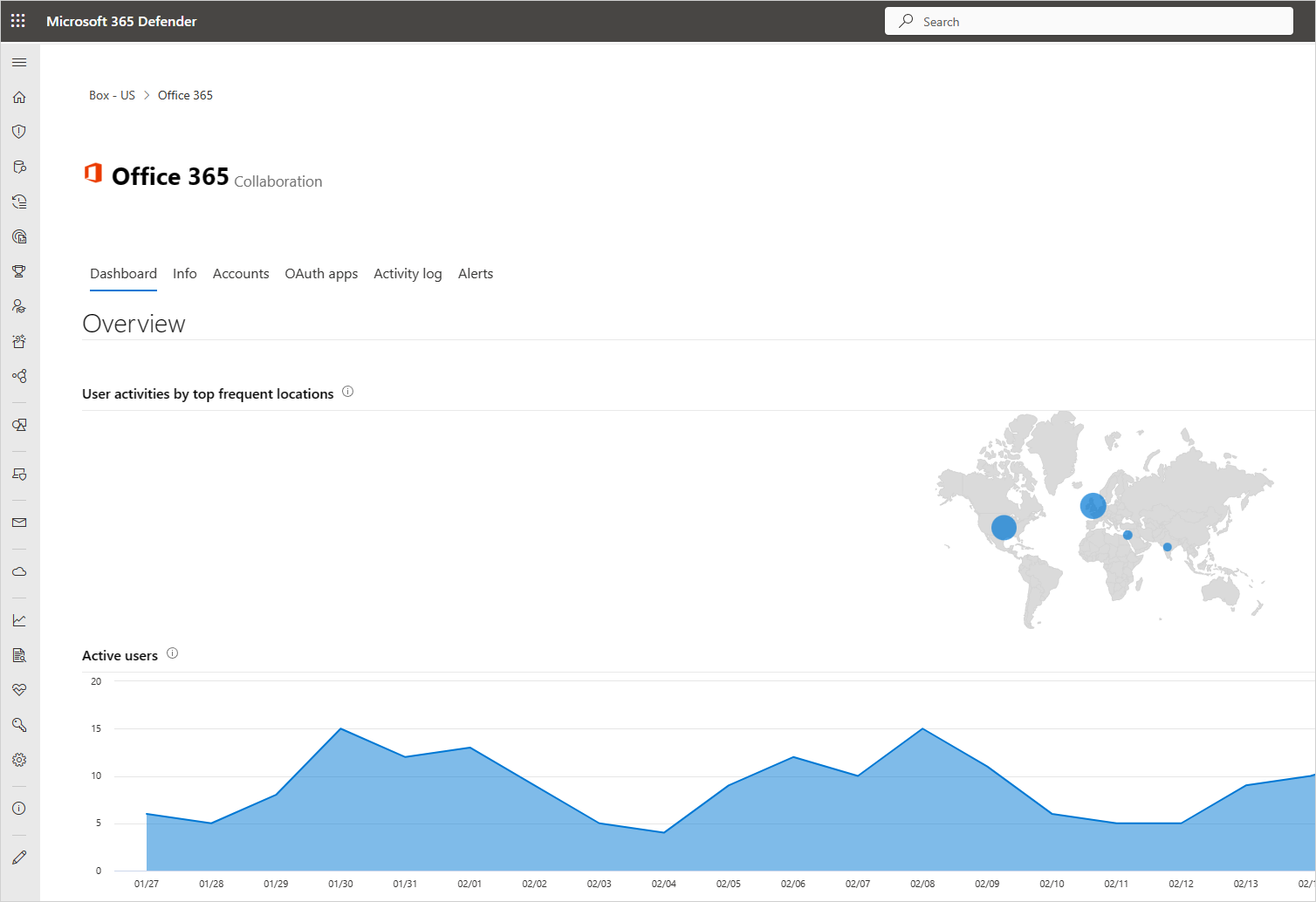
Task: Navigate to Home in the sidebar
Action: (19, 97)
